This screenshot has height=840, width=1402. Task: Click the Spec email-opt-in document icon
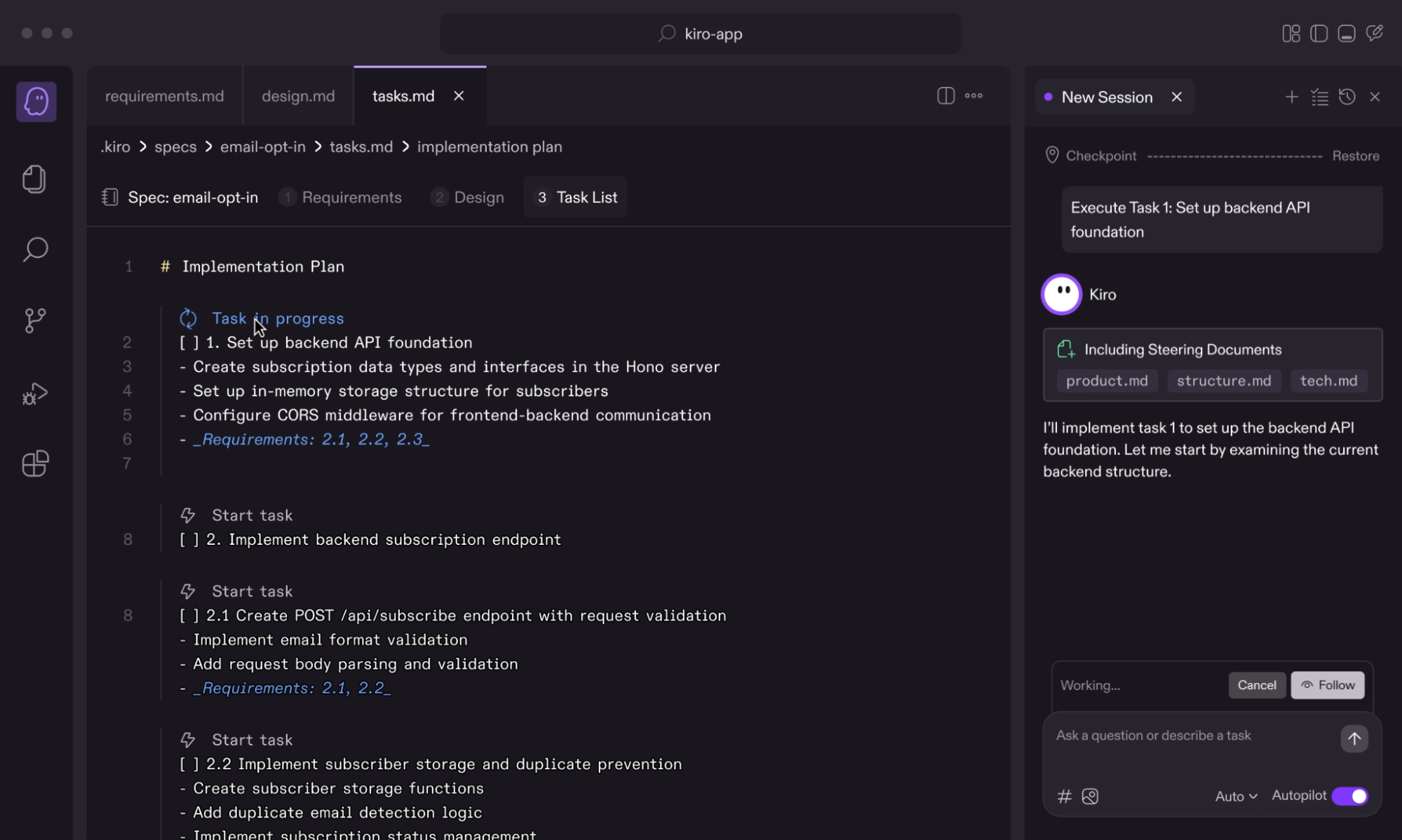tap(109, 197)
